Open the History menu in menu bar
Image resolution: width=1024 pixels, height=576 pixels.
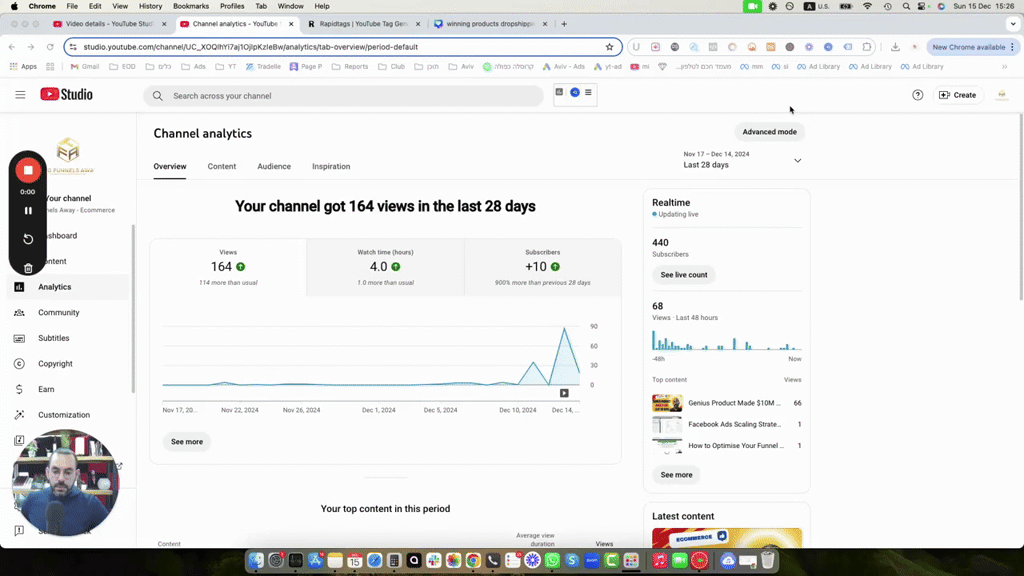pos(150,6)
